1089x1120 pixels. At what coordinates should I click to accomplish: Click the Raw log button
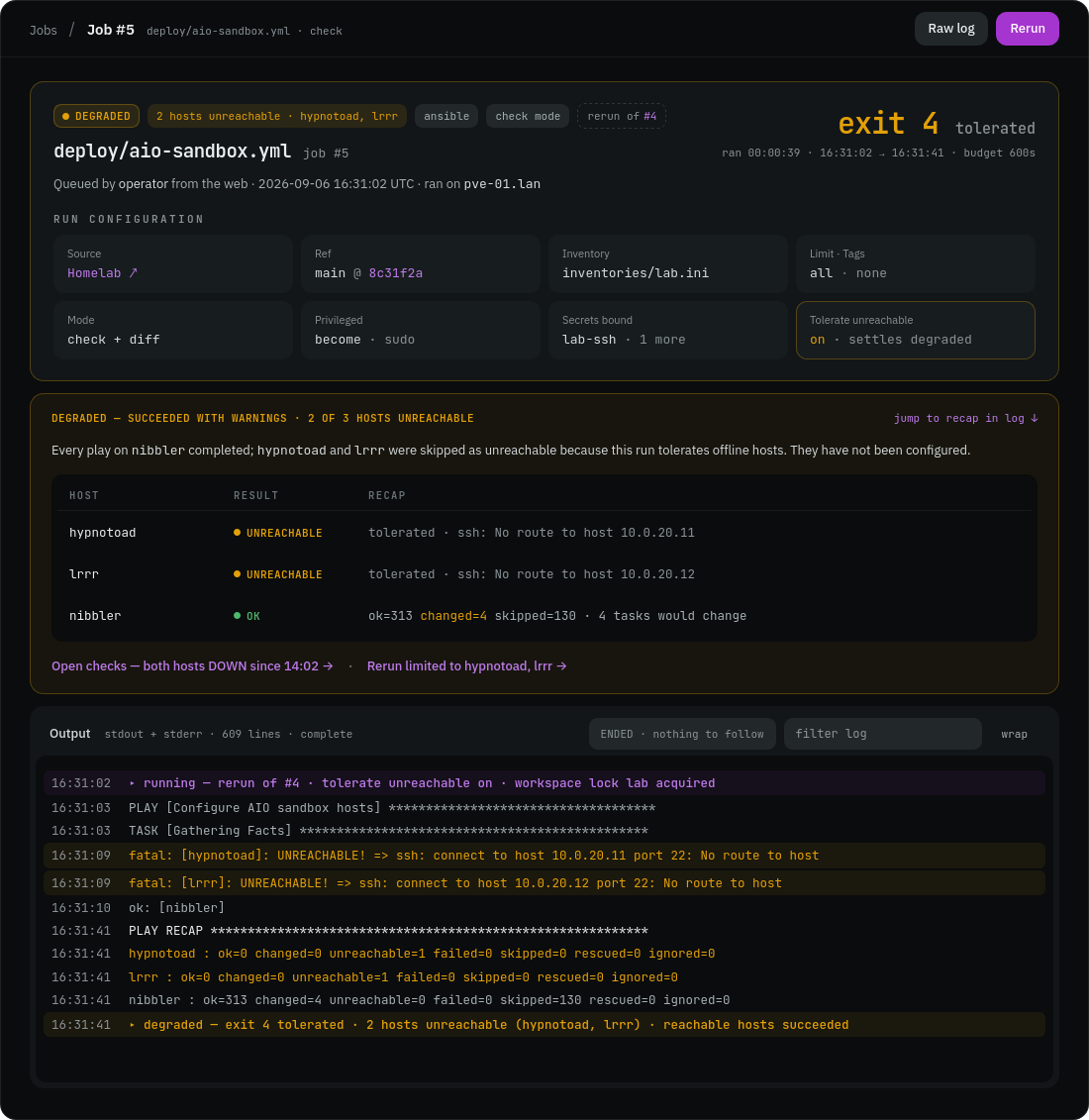(950, 29)
